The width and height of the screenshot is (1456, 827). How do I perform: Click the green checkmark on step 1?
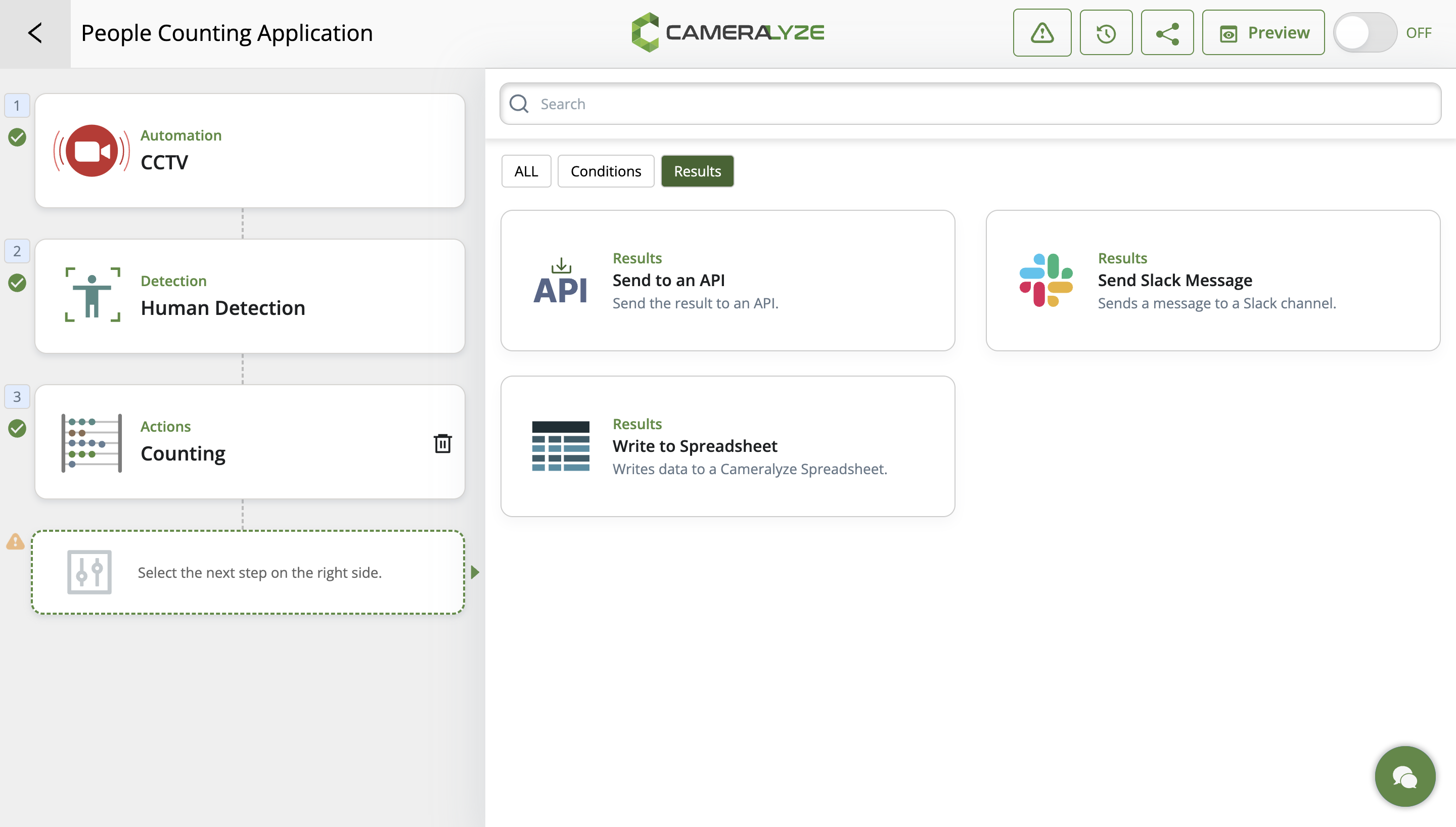pos(17,137)
